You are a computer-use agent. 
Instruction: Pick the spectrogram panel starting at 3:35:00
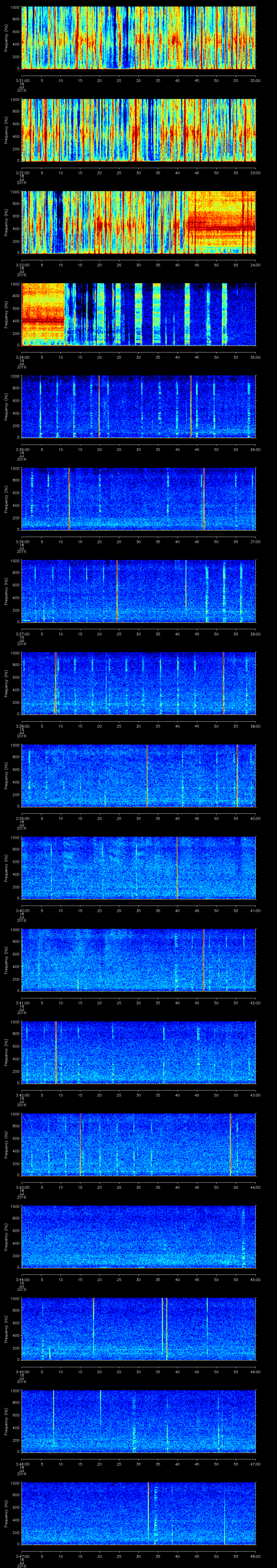click(139, 407)
